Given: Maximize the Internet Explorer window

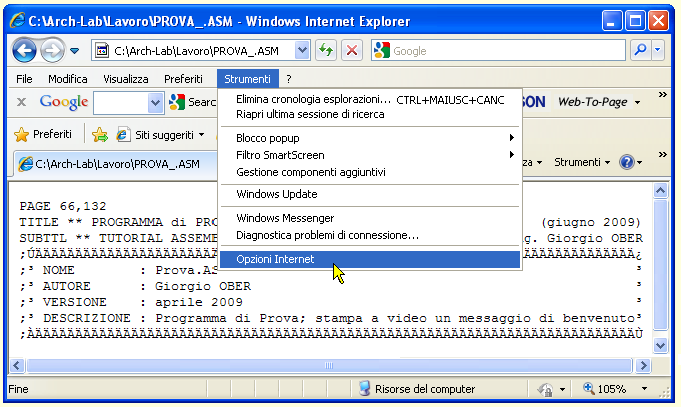Looking at the screenshot, I should pyautogui.click(x=635, y=20).
